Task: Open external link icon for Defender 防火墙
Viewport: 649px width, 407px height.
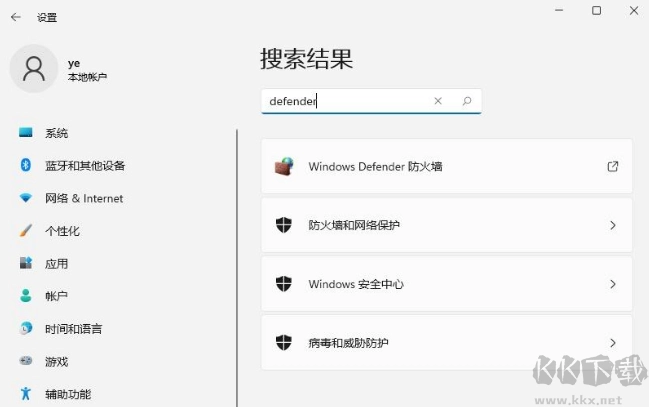Action: click(x=613, y=167)
